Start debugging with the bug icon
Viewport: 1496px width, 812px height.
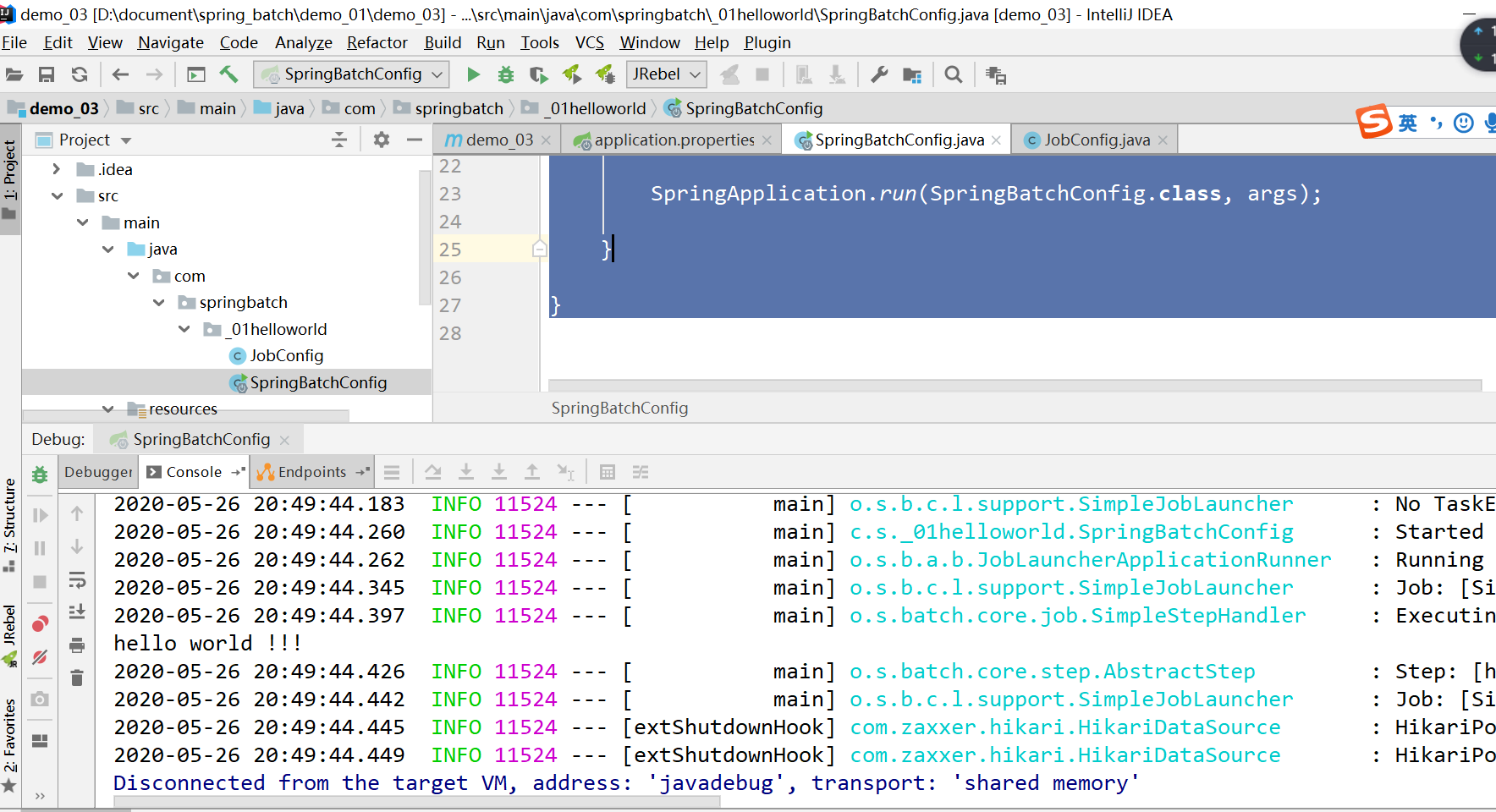click(x=506, y=74)
